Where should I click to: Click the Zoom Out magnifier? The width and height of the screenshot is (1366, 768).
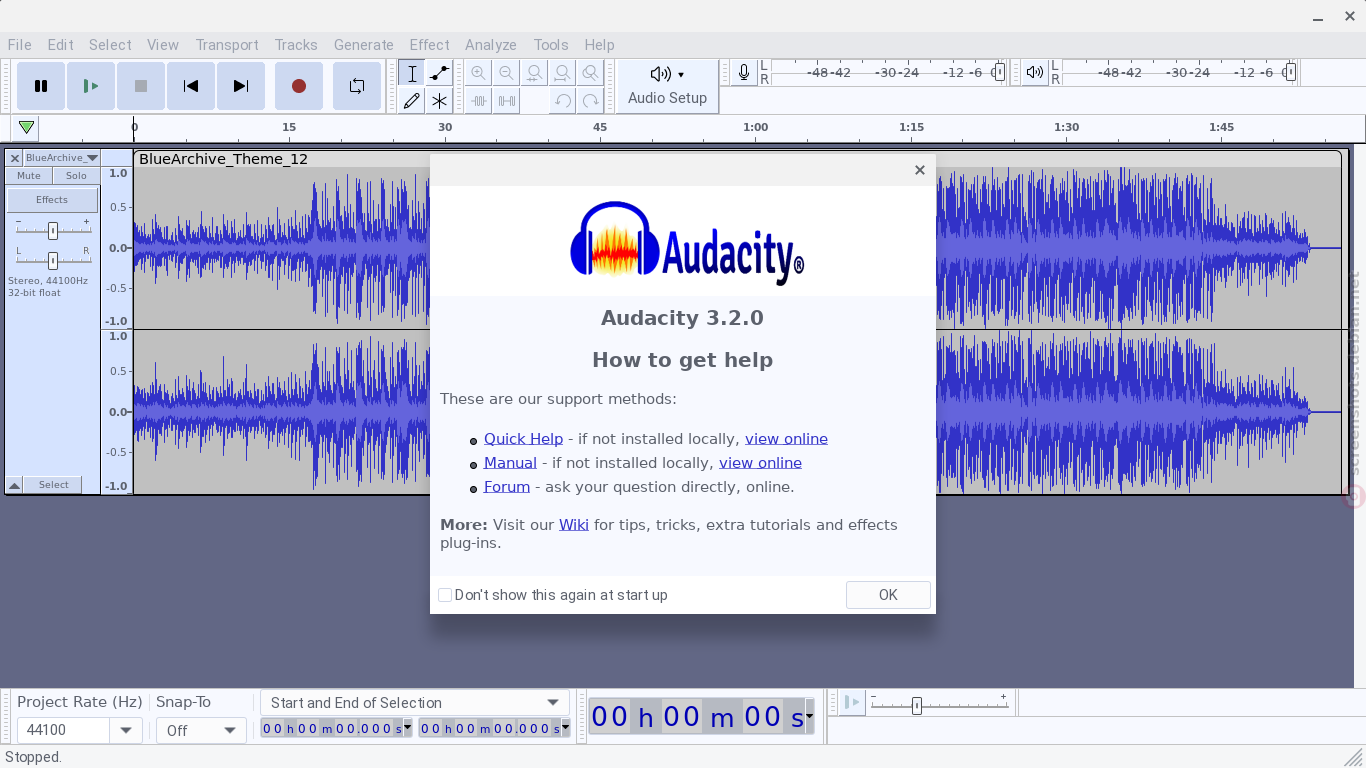[507, 73]
